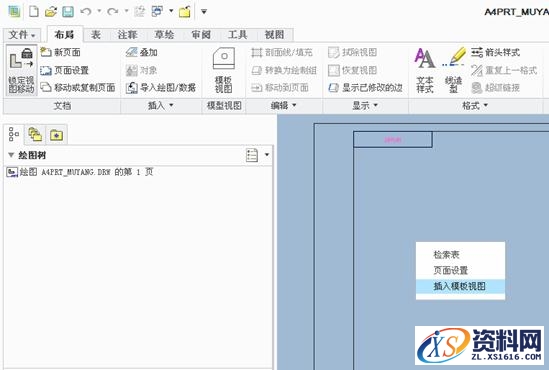This screenshot has height=370, width=549.
Task: Click the Save disk icon
Action: pyautogui.click(x=68, y=12)
